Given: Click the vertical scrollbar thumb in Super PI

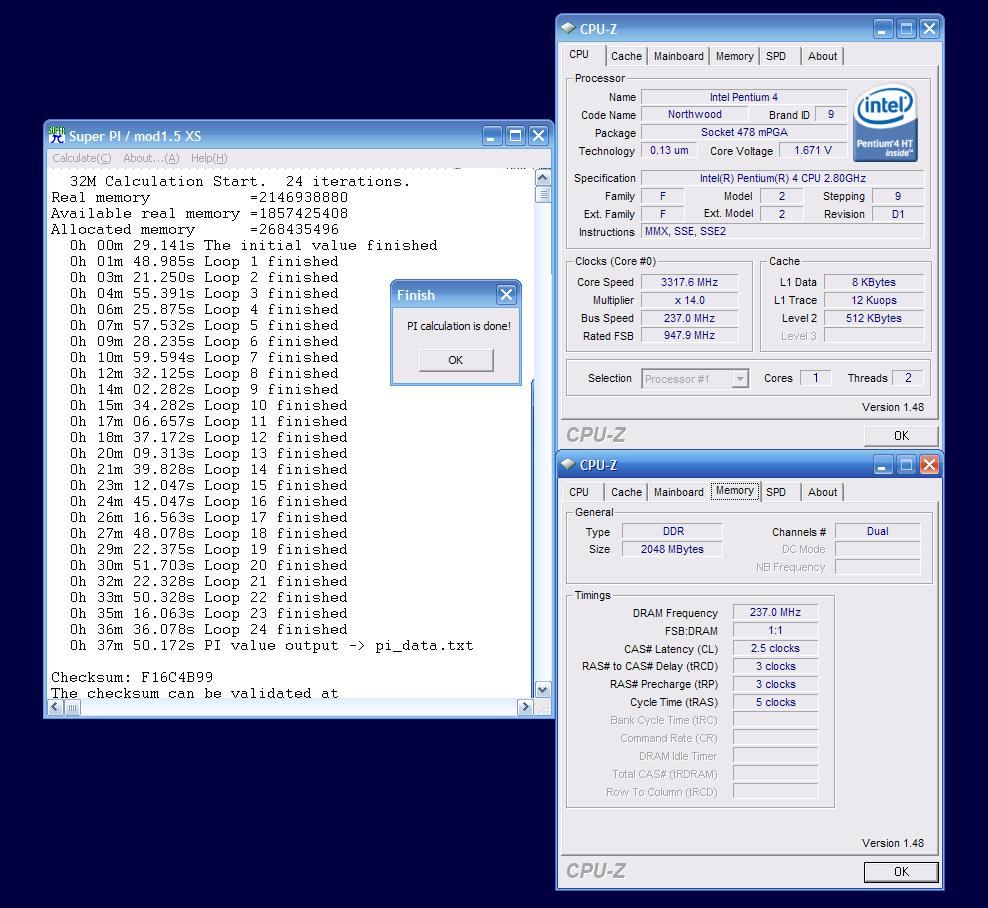Looking at the screenshot, I should (543, 194).
